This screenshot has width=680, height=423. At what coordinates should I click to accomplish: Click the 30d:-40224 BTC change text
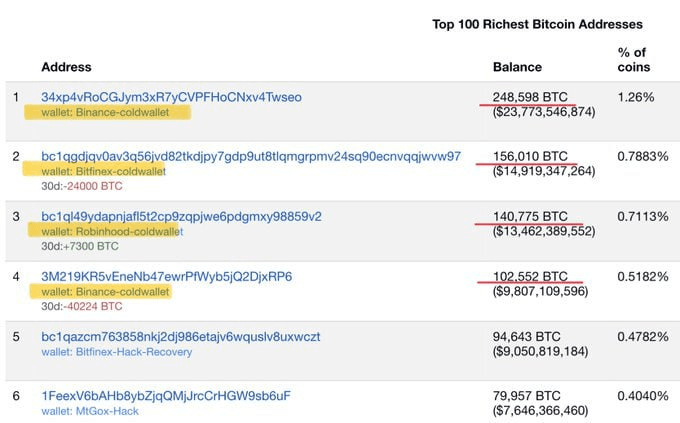click(x=82, y=306)
